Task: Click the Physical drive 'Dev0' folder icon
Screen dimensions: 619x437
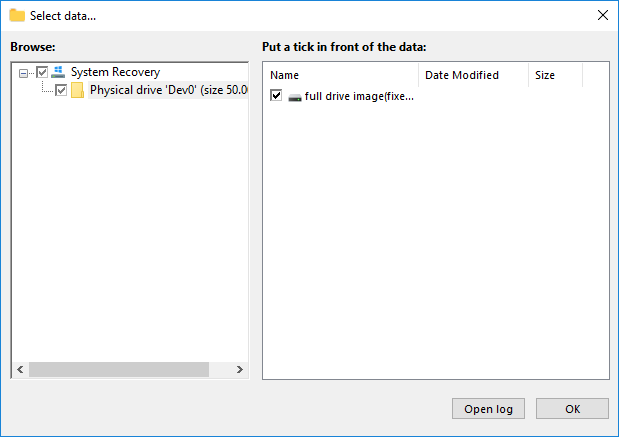Action: 77,90
